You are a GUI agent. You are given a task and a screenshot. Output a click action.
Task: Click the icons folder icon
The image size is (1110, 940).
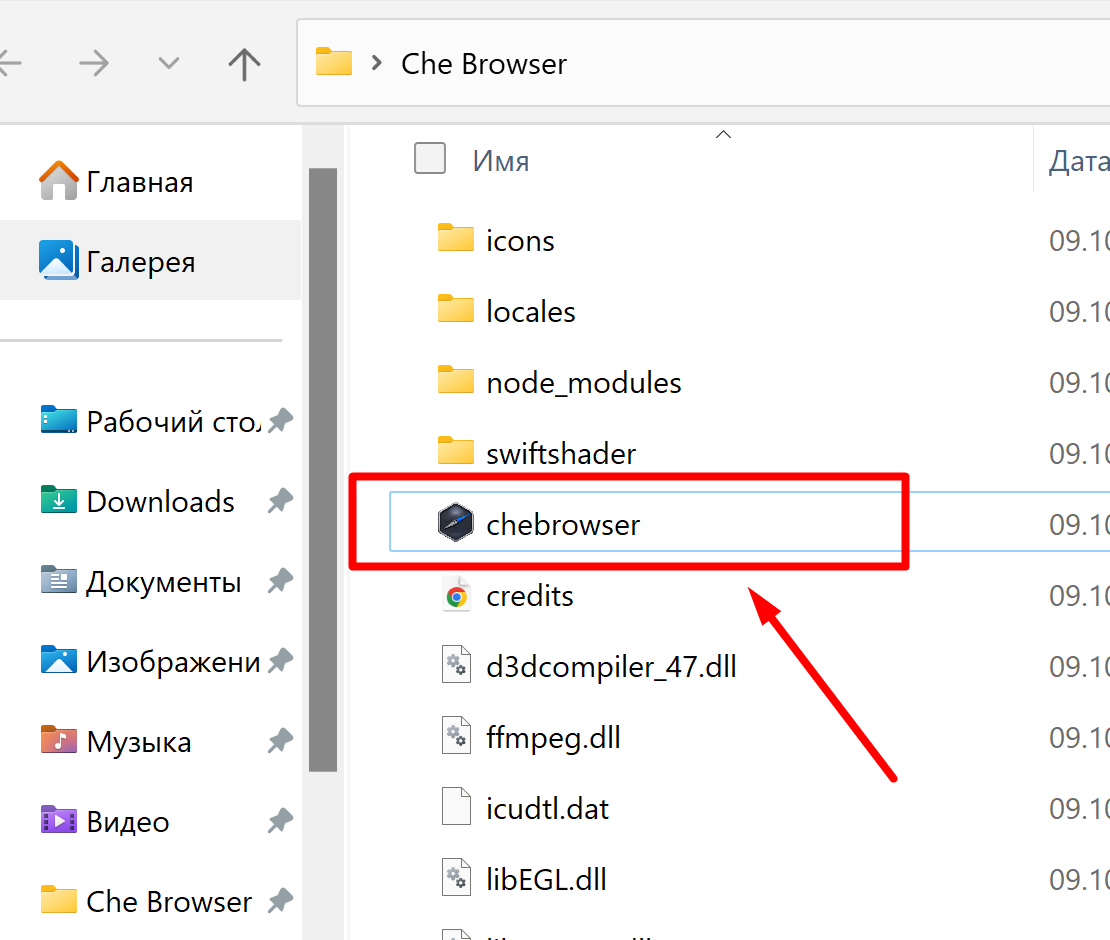tap(456, 238)
